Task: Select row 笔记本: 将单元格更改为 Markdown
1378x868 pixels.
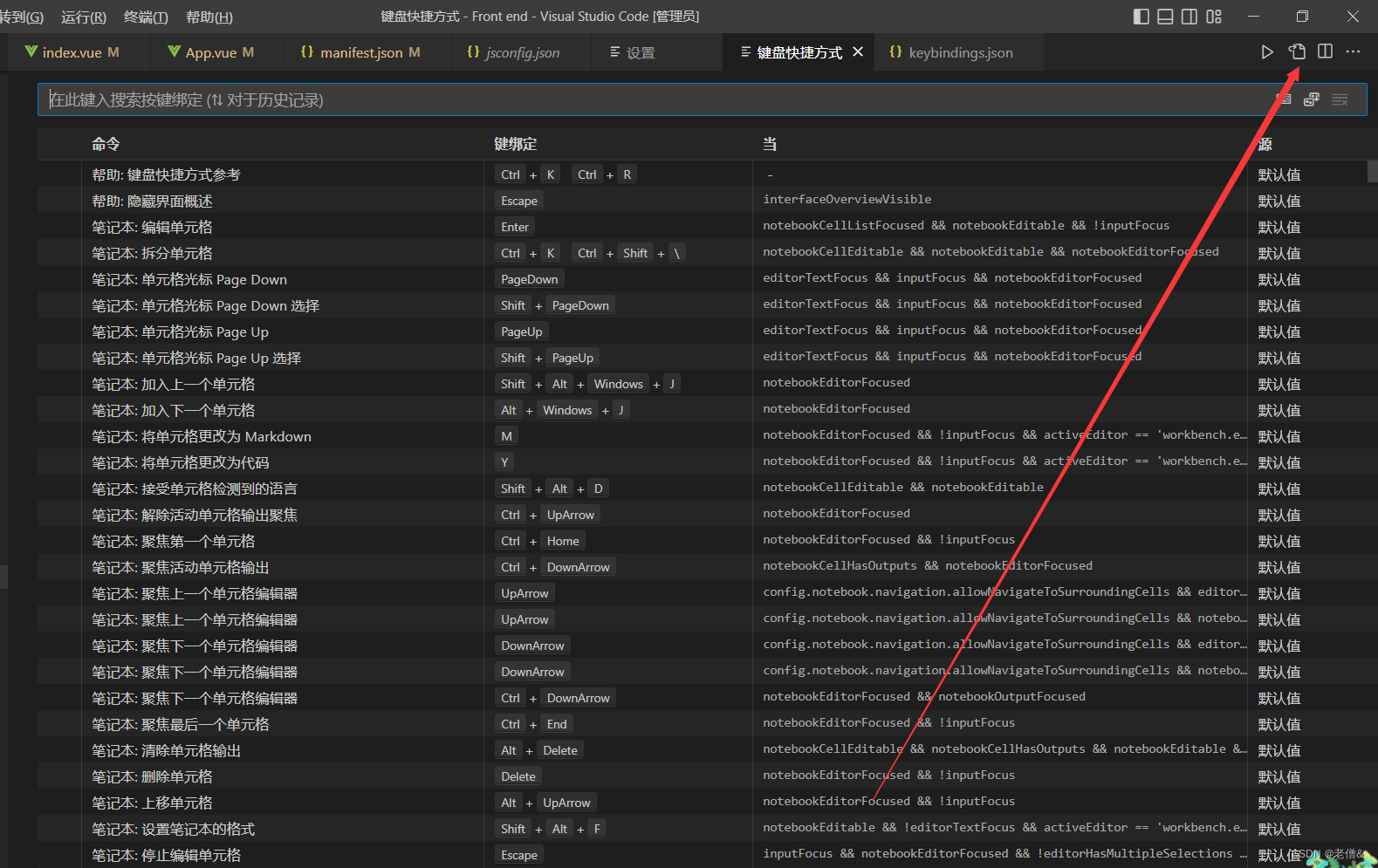Action: (703, 436)
